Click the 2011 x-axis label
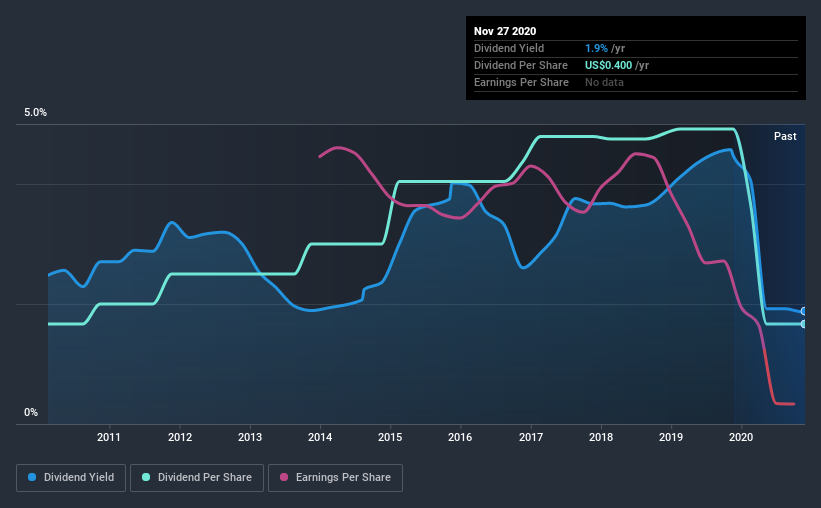Screen dimensions: 821x508 click(x=109, y=437)
